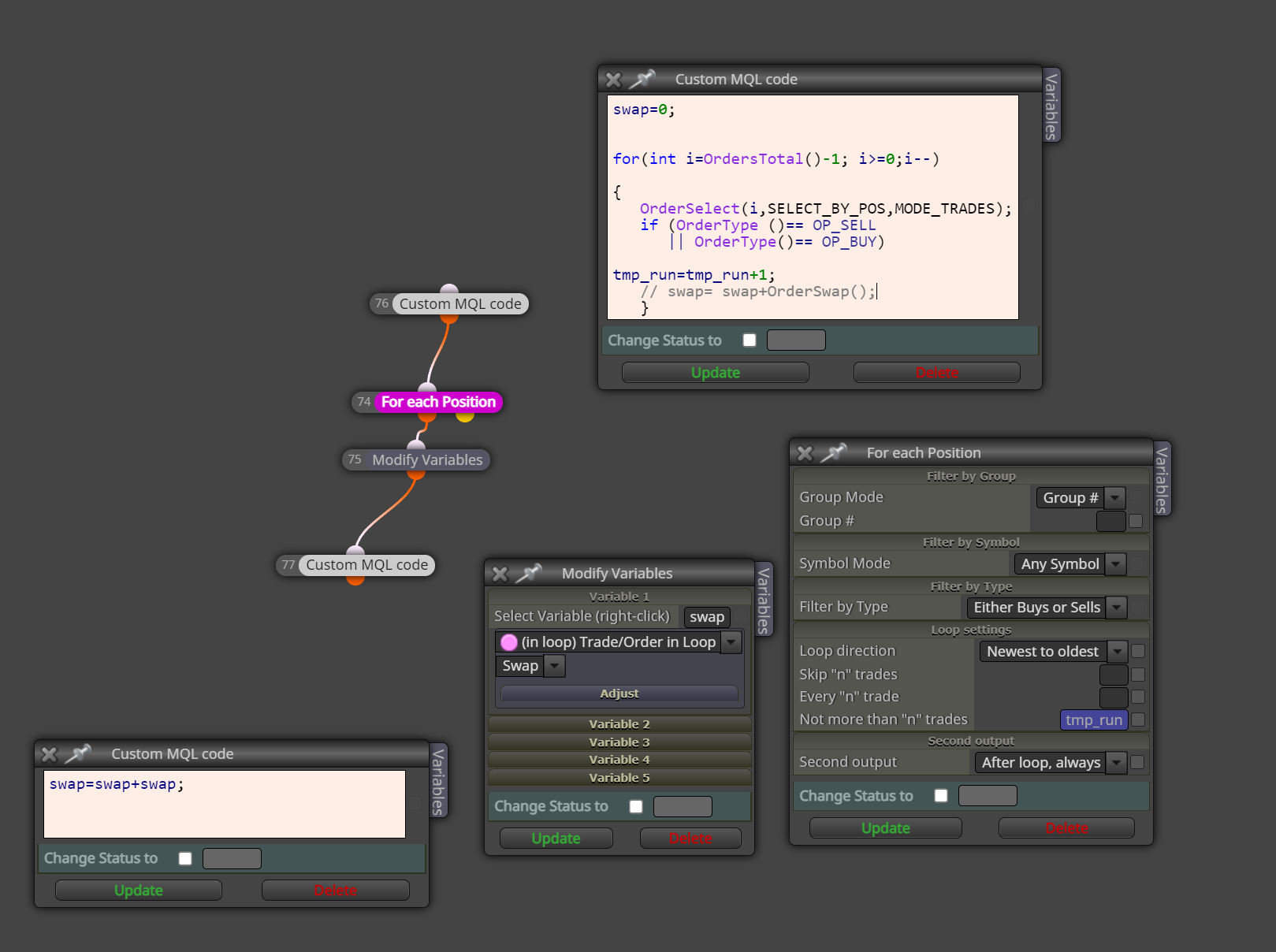Close the top Custom MQL code panel
This screenshot has width=1276, height=952.
click(x=613, y=80)
